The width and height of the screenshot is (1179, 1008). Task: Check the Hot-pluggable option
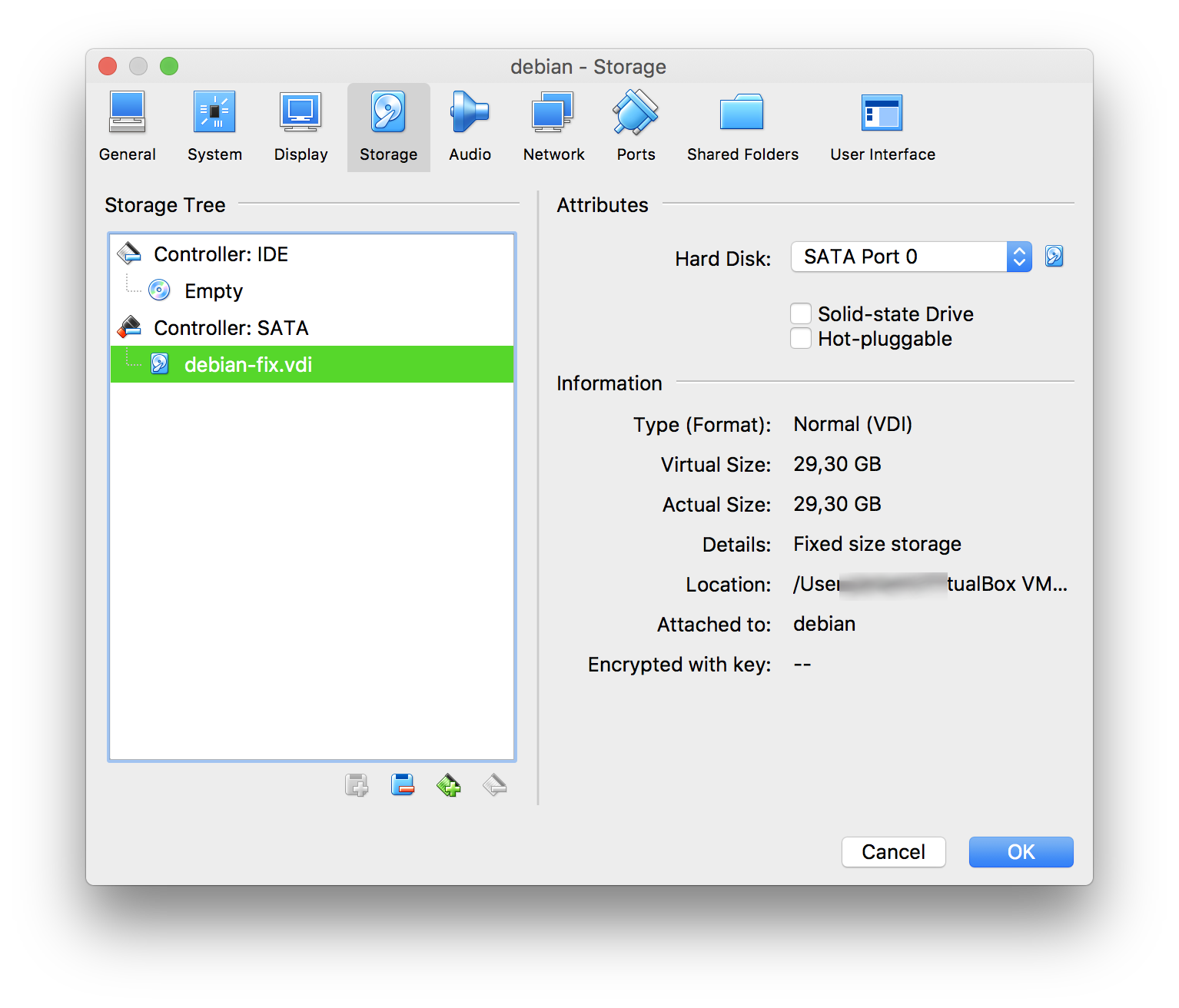(801, 338)
